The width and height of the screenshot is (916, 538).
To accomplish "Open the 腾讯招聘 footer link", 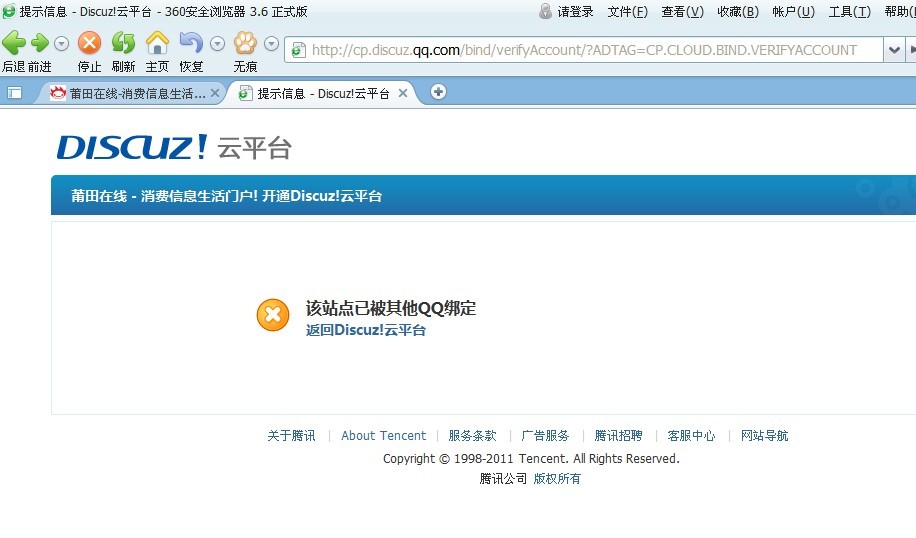I will click(x=618, y=436).
